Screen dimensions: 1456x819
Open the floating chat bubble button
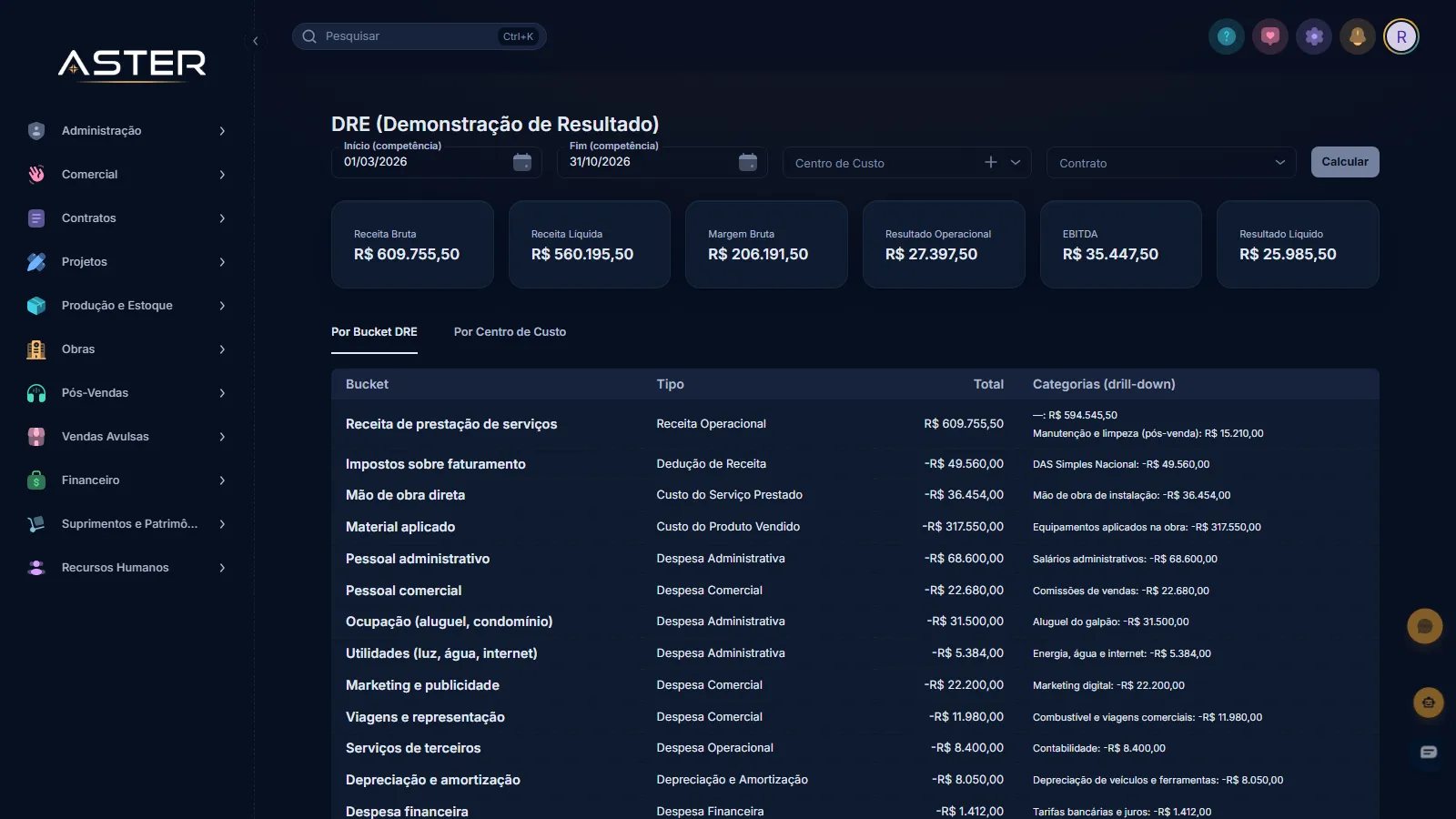click(1425, 626)
